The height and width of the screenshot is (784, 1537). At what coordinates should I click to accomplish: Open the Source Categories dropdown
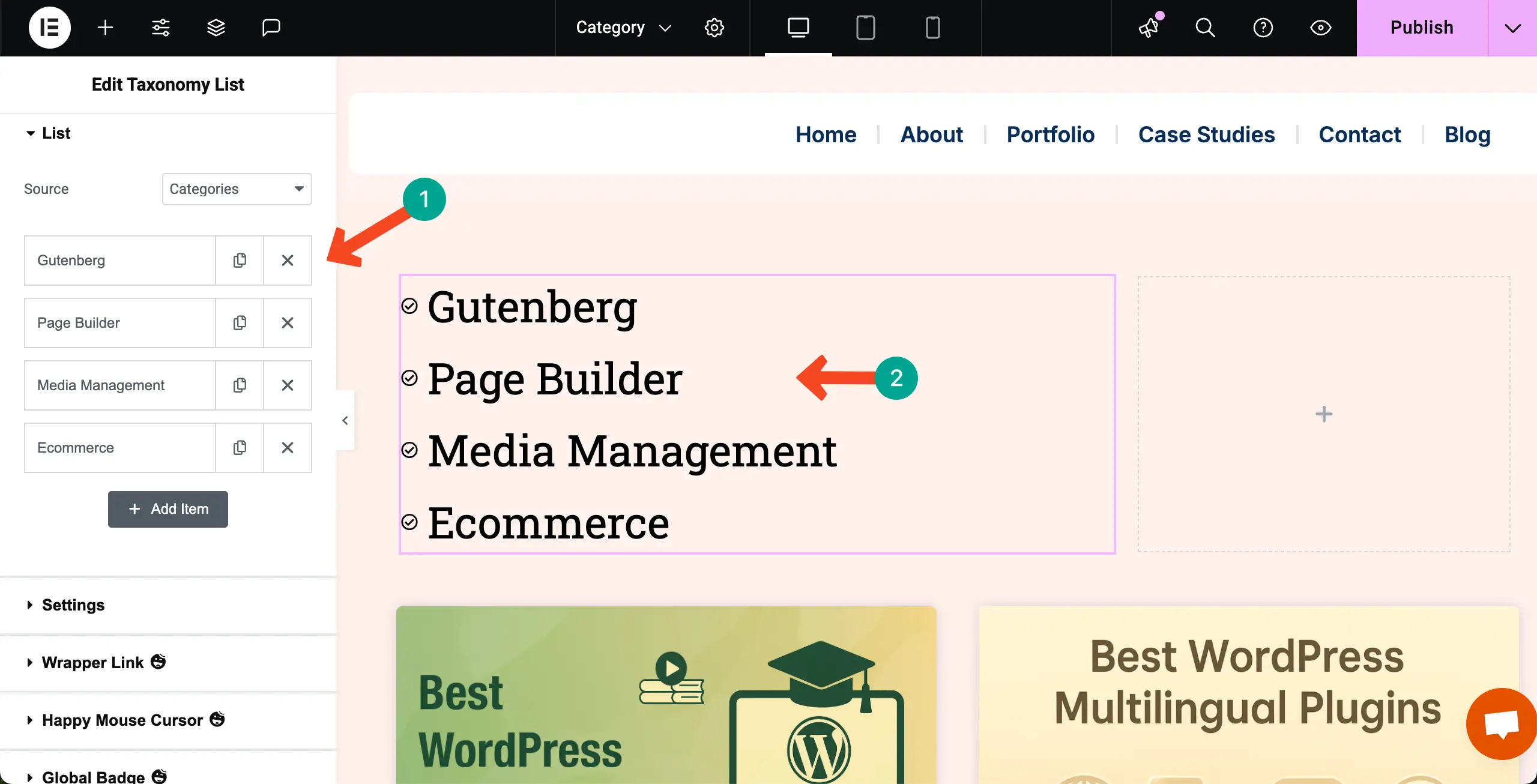[x=237, y=189]
